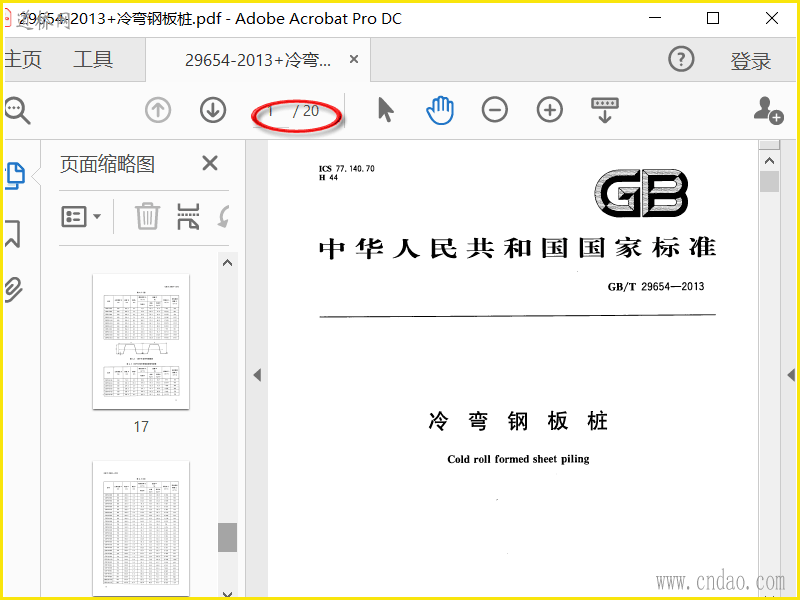
Task: Enable scrolling page display mode icon
Action: coord(605,110)
